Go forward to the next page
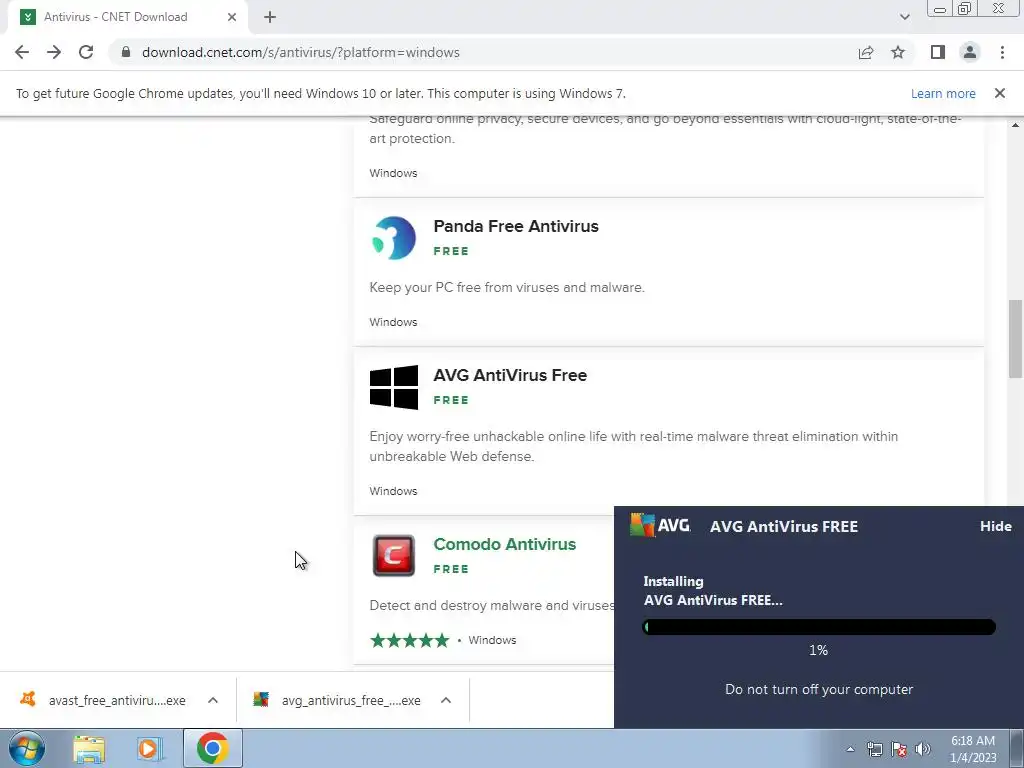1024x768 pixels. click(x=54, y=52)
